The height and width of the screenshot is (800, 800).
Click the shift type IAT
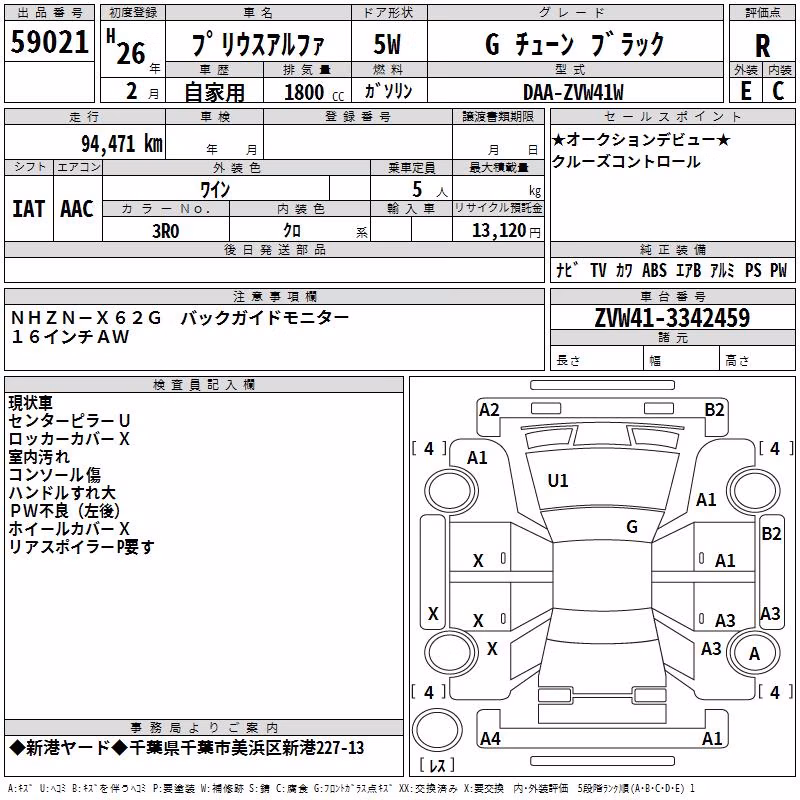coord(28,209)
